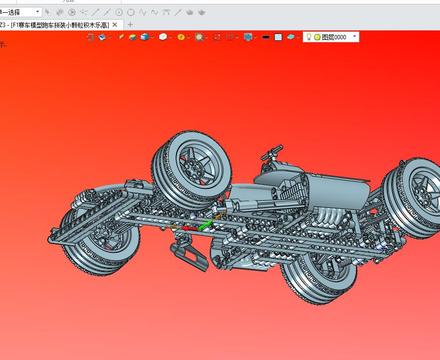Open the blue cube view orientation icon
440x360 pixels.
(x=102, y=37)
